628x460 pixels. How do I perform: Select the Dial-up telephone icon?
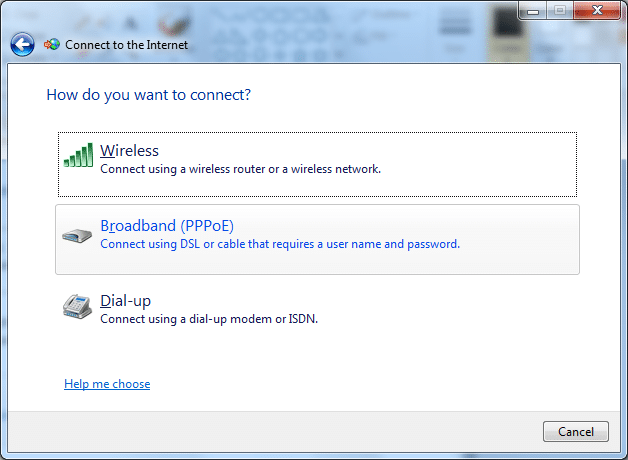[77, 306]
